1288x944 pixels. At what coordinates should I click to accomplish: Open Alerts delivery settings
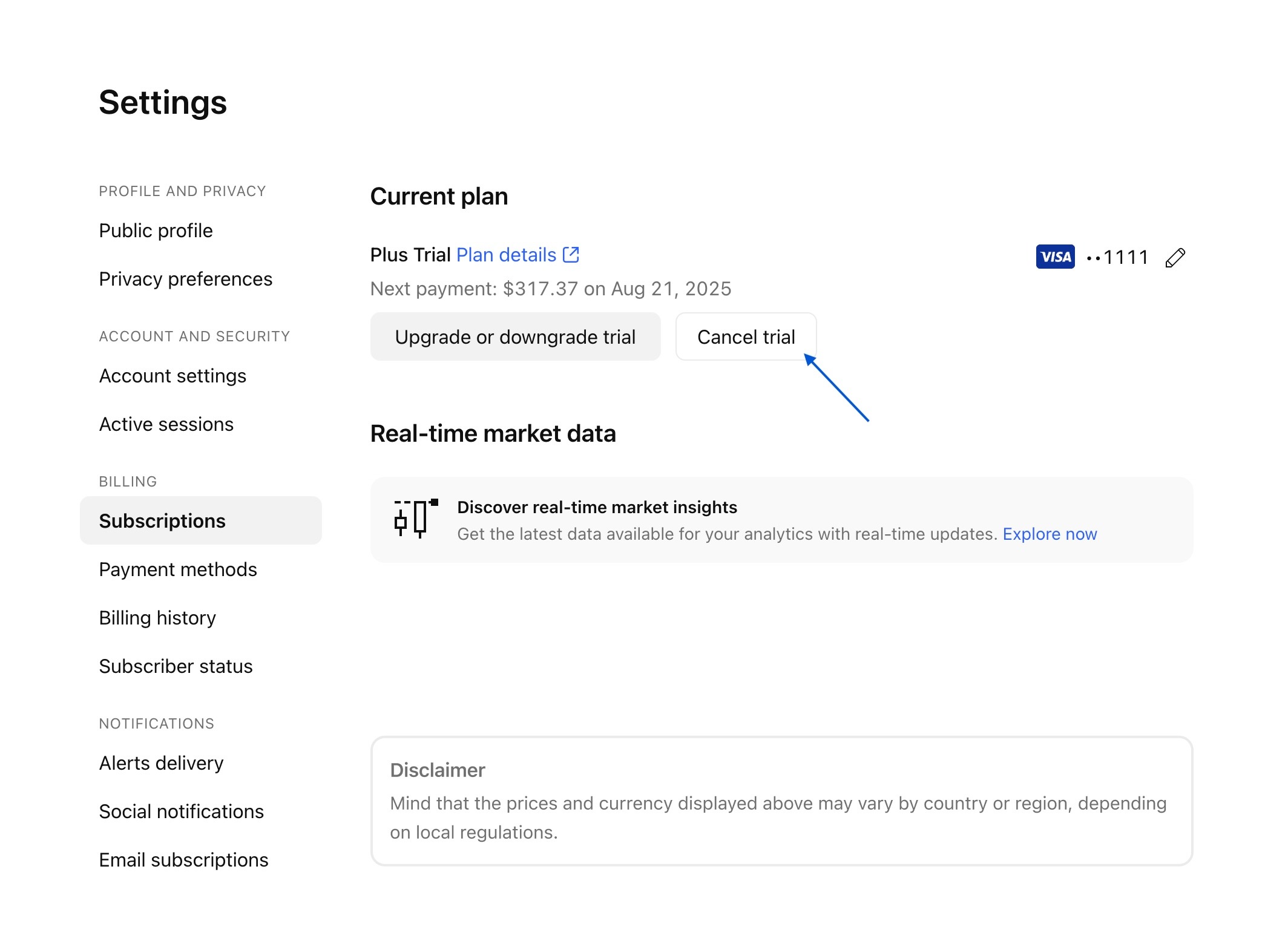coord(161,763)
